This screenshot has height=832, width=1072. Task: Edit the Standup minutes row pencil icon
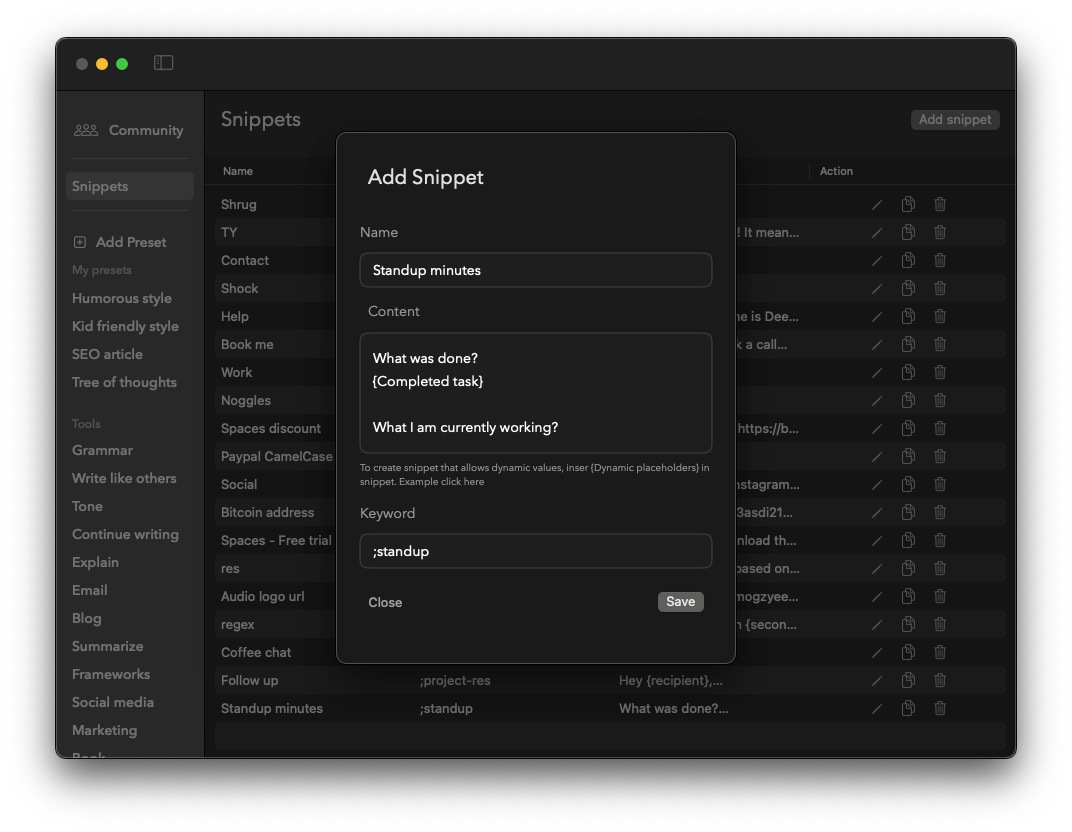click(x=877, y=708)
